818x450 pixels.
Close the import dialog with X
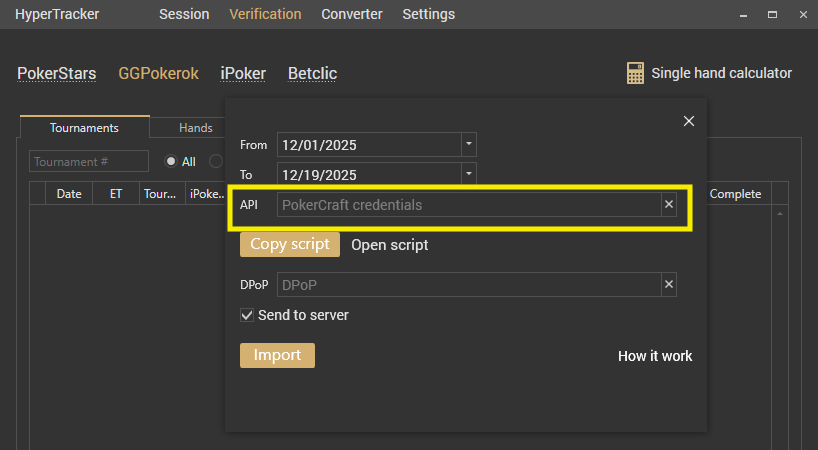pyautogui.click(x=688, y=121)
